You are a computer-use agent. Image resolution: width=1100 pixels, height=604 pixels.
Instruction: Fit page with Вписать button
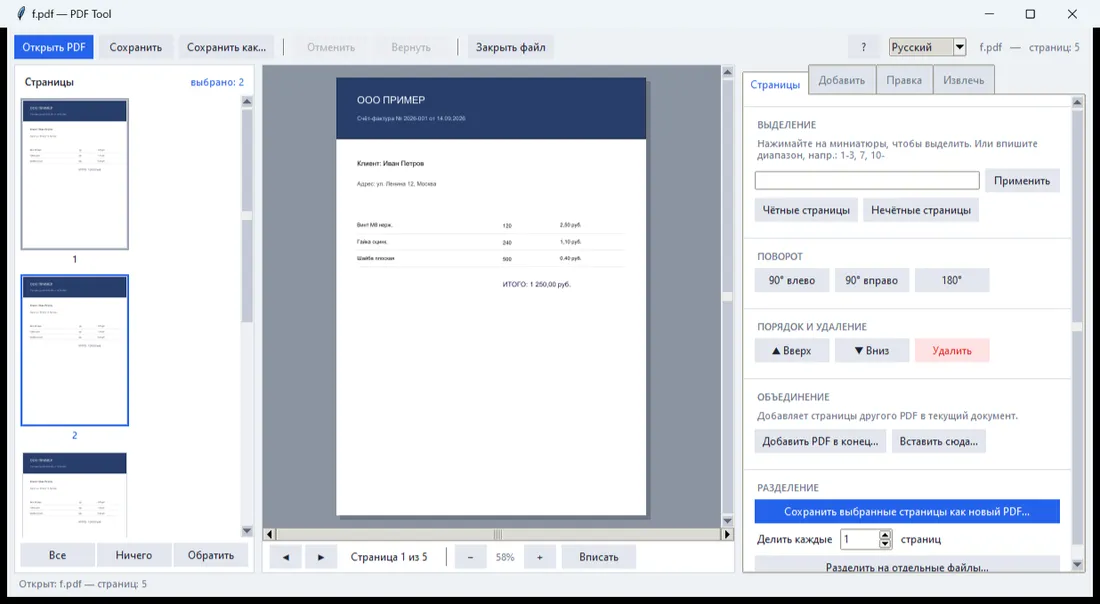(x=598, y=557)
